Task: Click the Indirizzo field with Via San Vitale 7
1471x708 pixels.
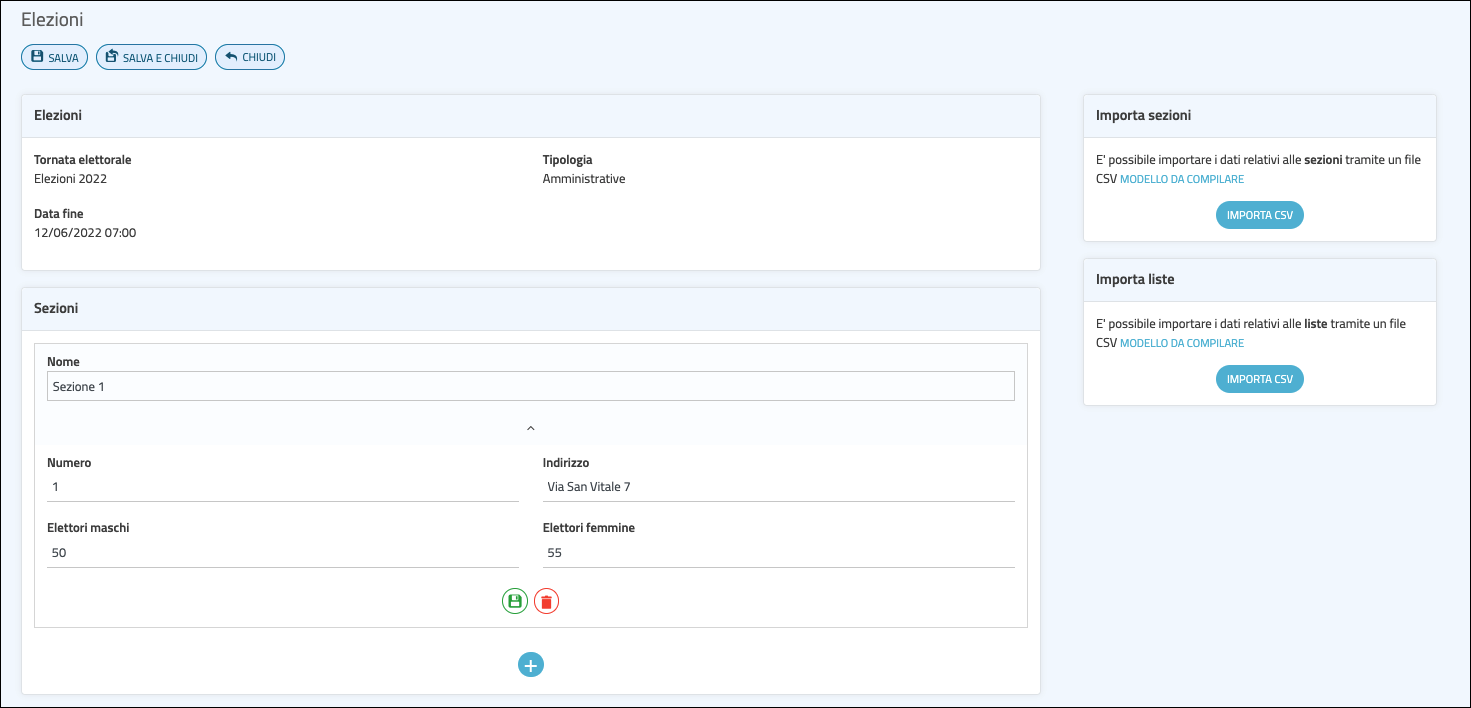Action: coord(778,487)
